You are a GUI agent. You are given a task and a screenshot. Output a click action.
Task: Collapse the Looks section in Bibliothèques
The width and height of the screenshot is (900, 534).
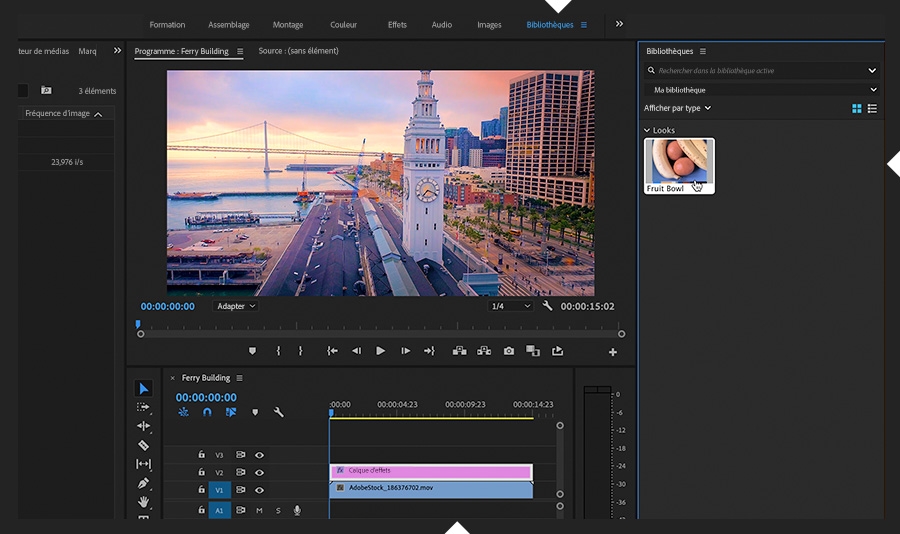point(647,130)
